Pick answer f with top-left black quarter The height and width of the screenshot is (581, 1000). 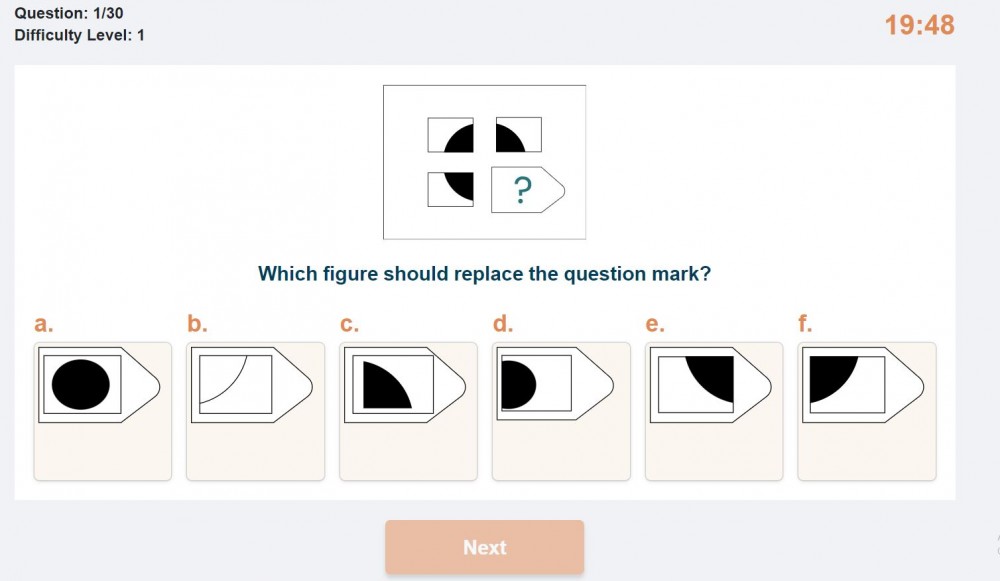867,411
